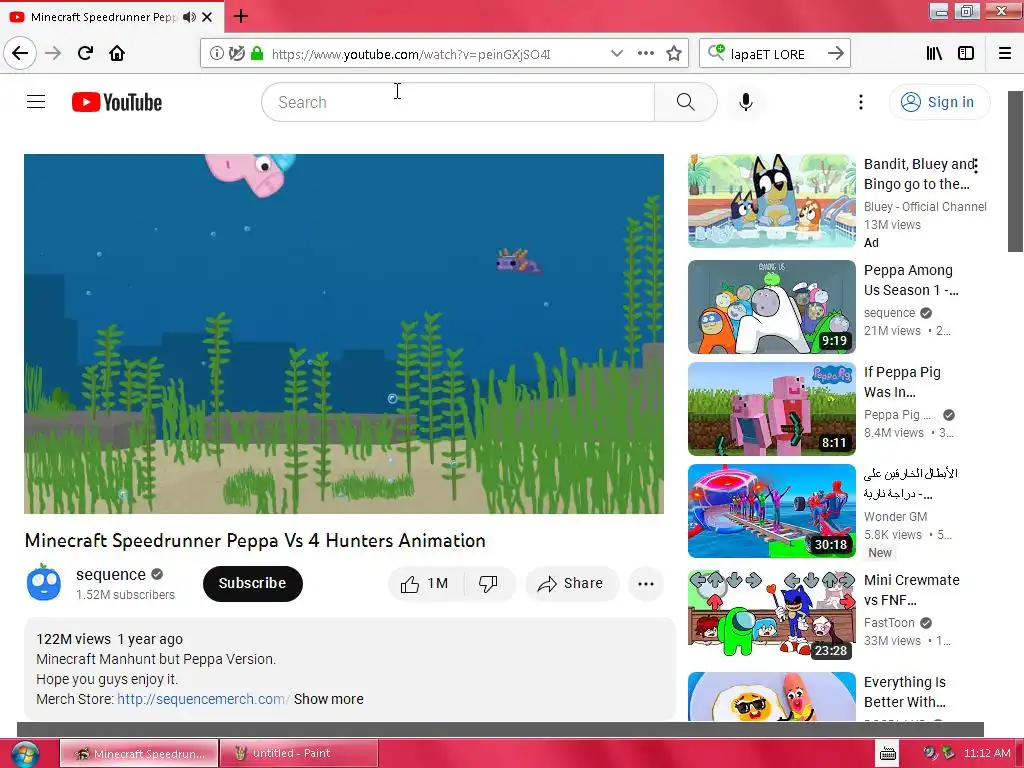Viewport: 1024px width, 768px height.
Task: Select the Minecraft Speedrunner Peppa browser tab
Action: tap(103, 17)
